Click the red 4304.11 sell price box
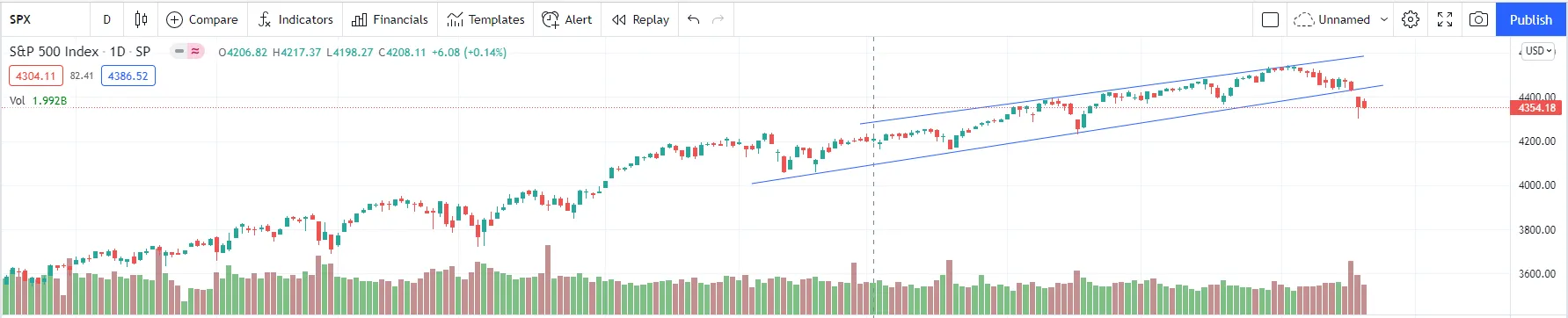 tap(35, 76)
